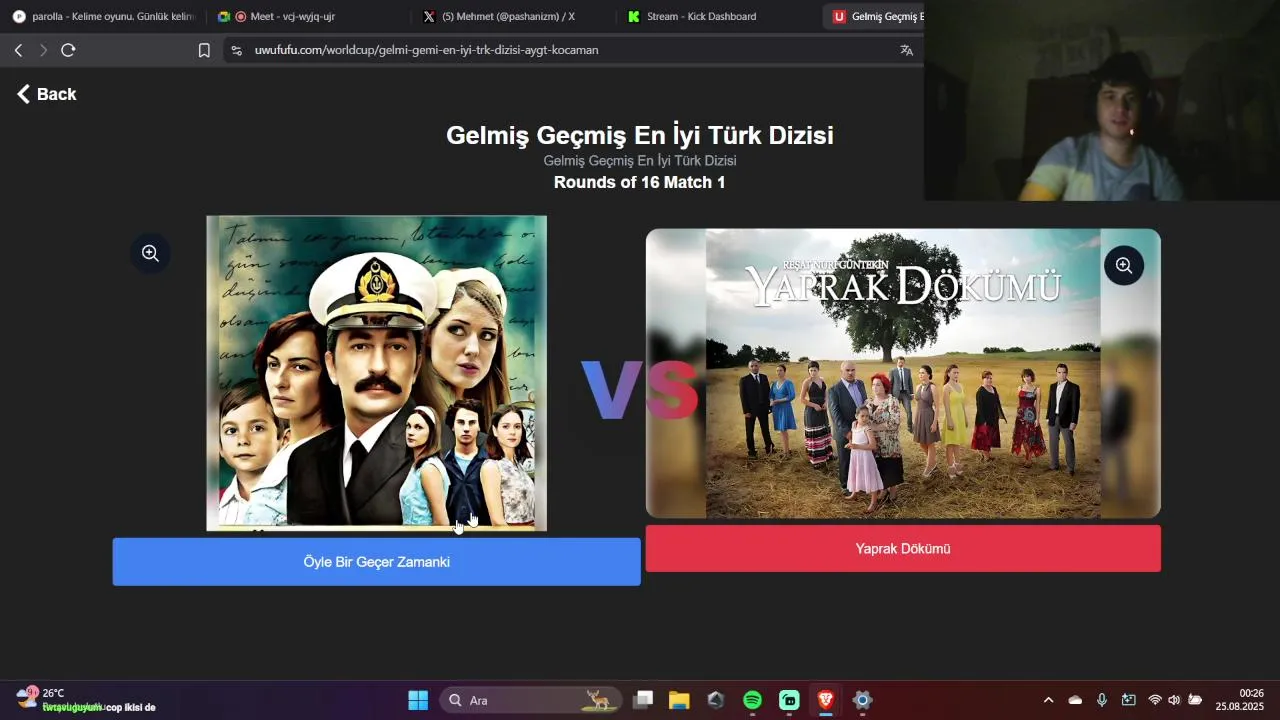Viewport: 1280px width, 720px height.
Task: Show hidden system tray icons
Action: tap(1048, 700)
